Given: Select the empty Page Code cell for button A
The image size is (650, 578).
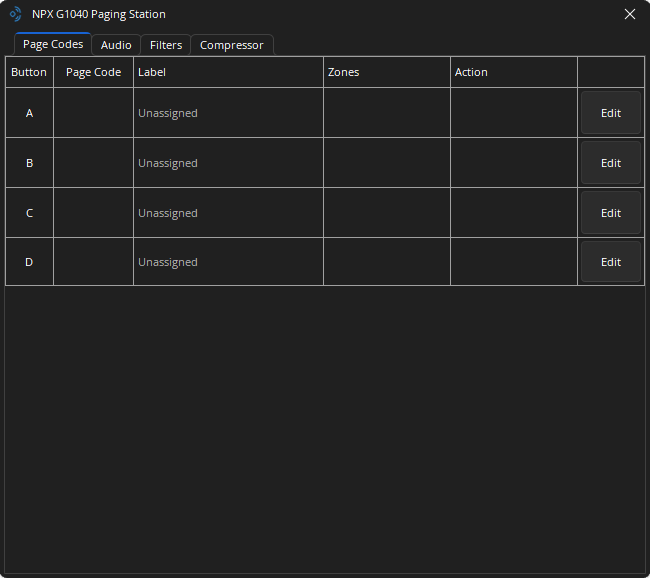Looking at the screenshot, I should click(x=93, y=113).
